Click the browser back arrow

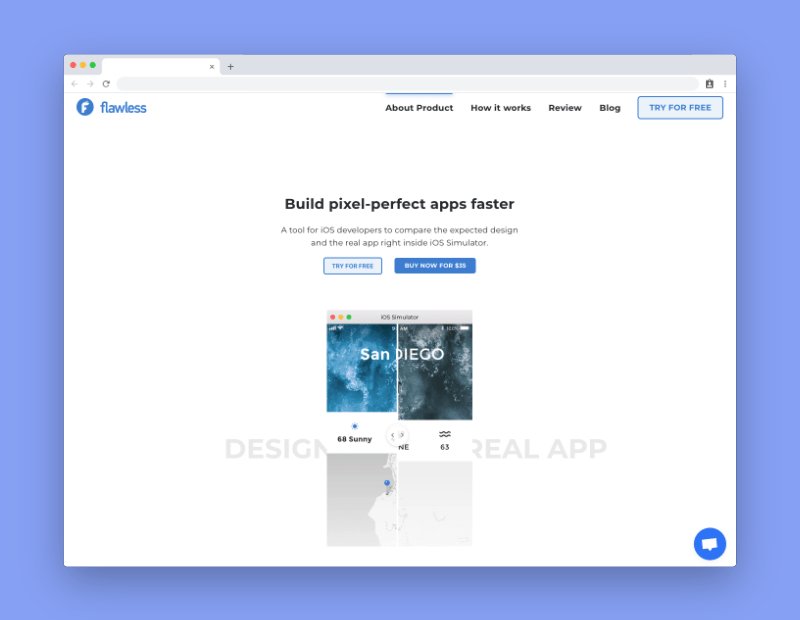(x=75, y=84)
